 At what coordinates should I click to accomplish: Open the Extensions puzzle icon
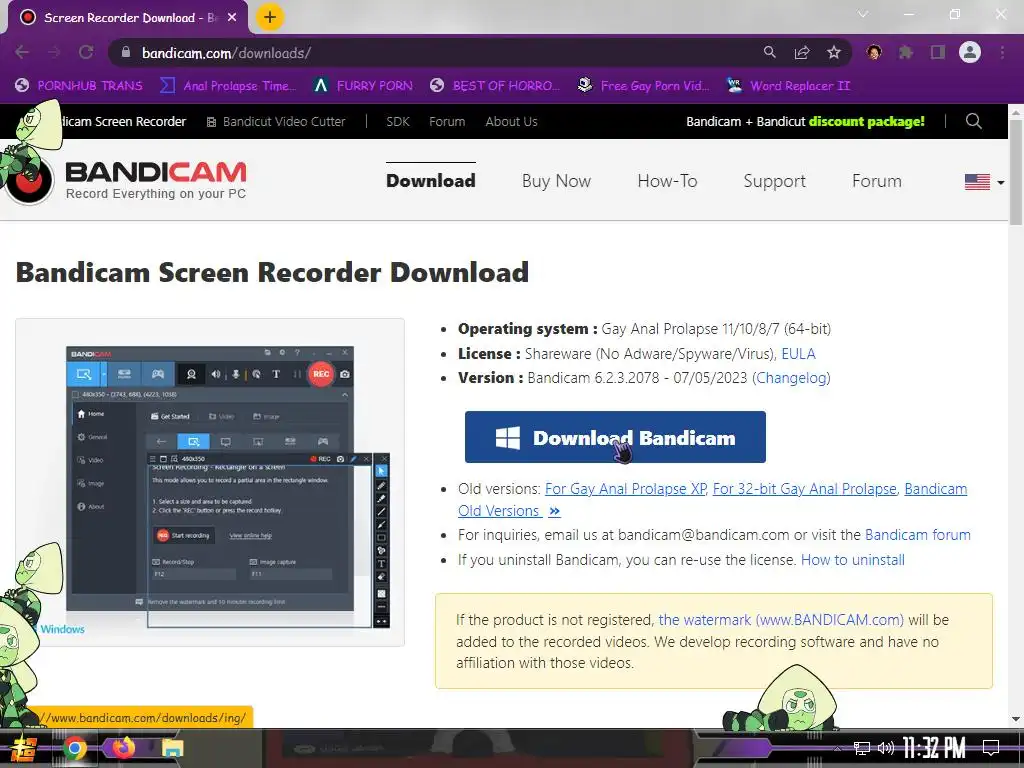(906, 52)
